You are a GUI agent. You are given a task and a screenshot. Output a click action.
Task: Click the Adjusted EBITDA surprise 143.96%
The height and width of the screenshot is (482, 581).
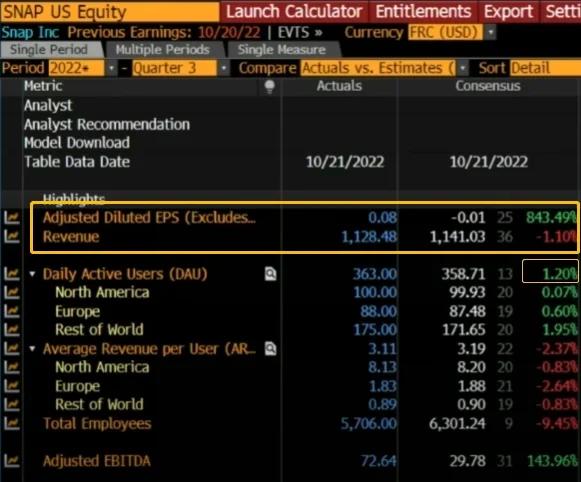(552, 461)
